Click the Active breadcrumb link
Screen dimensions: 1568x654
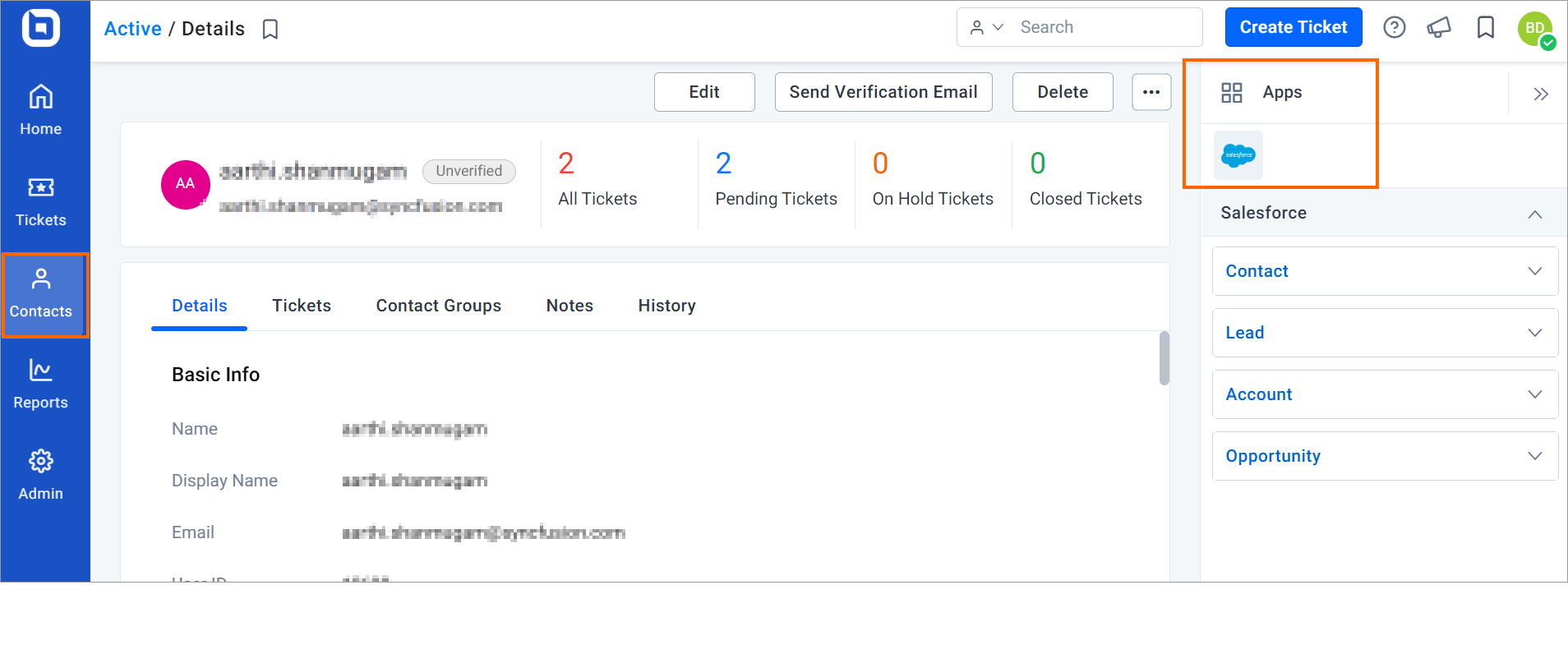tap(132, 29)
